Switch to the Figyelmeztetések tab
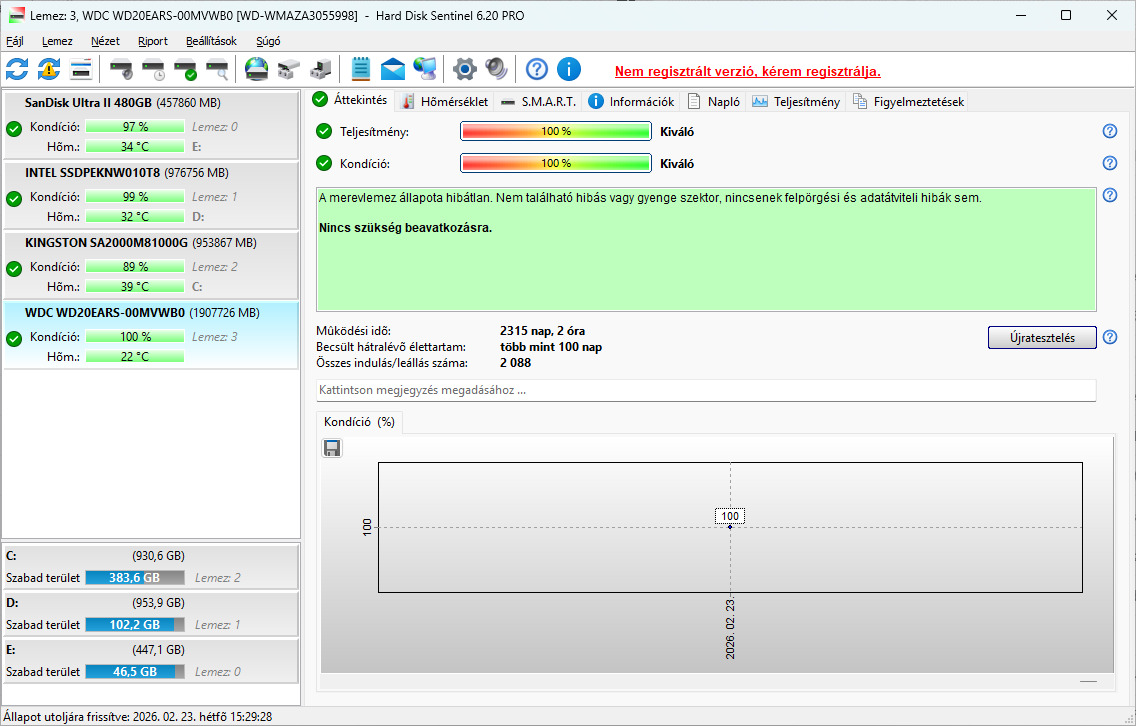 click(x=909, y=101)
